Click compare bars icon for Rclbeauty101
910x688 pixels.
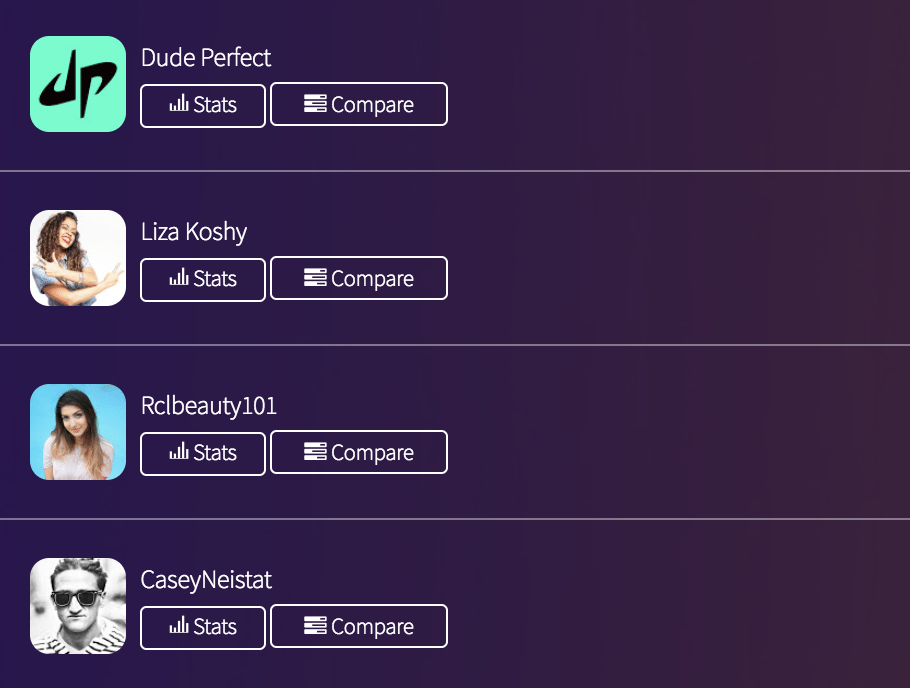[315, 452]
